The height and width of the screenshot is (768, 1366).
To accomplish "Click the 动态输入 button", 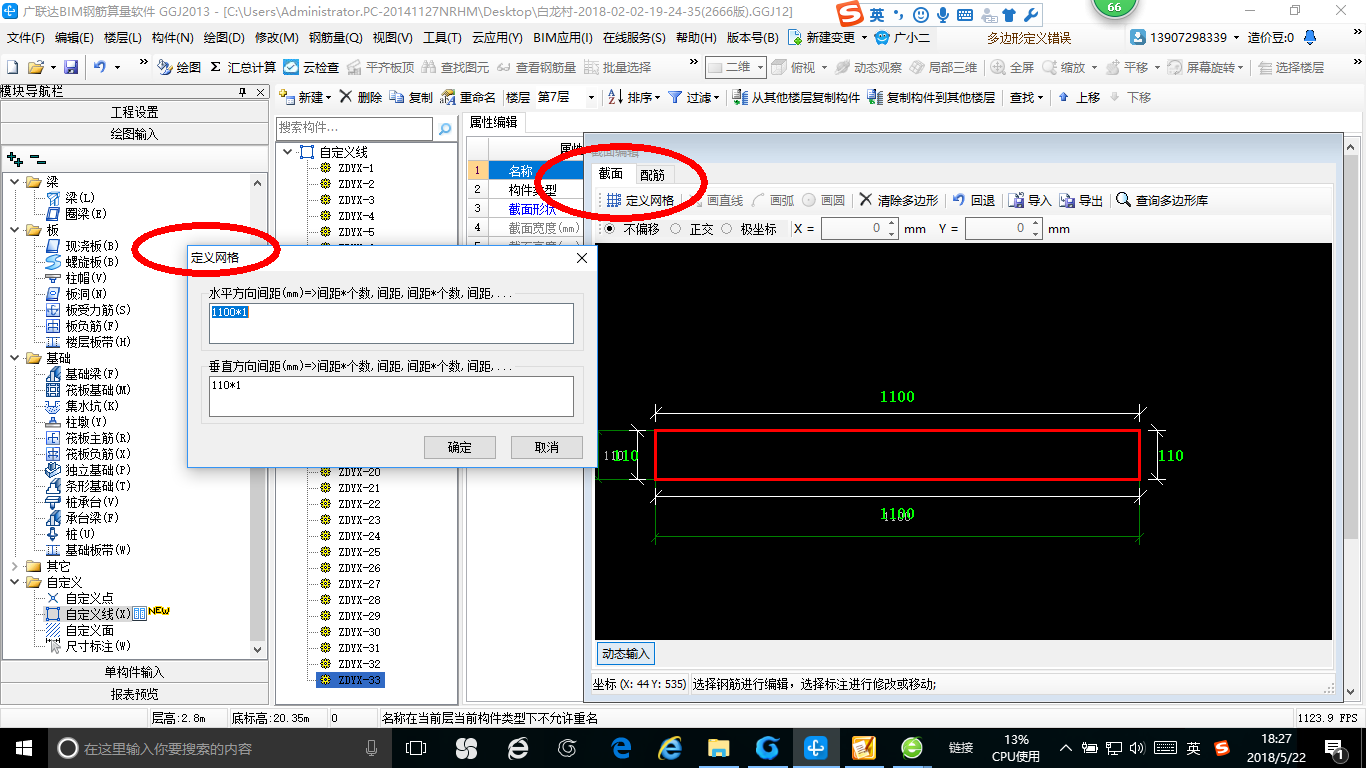I will (626, 654).
